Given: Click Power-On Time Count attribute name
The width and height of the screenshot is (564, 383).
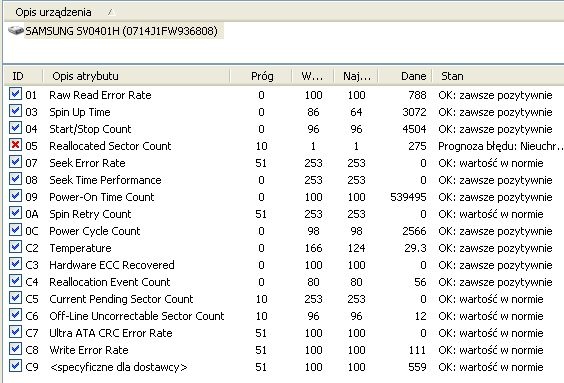Looking at the screenshot, I should (x=101, y=197).
